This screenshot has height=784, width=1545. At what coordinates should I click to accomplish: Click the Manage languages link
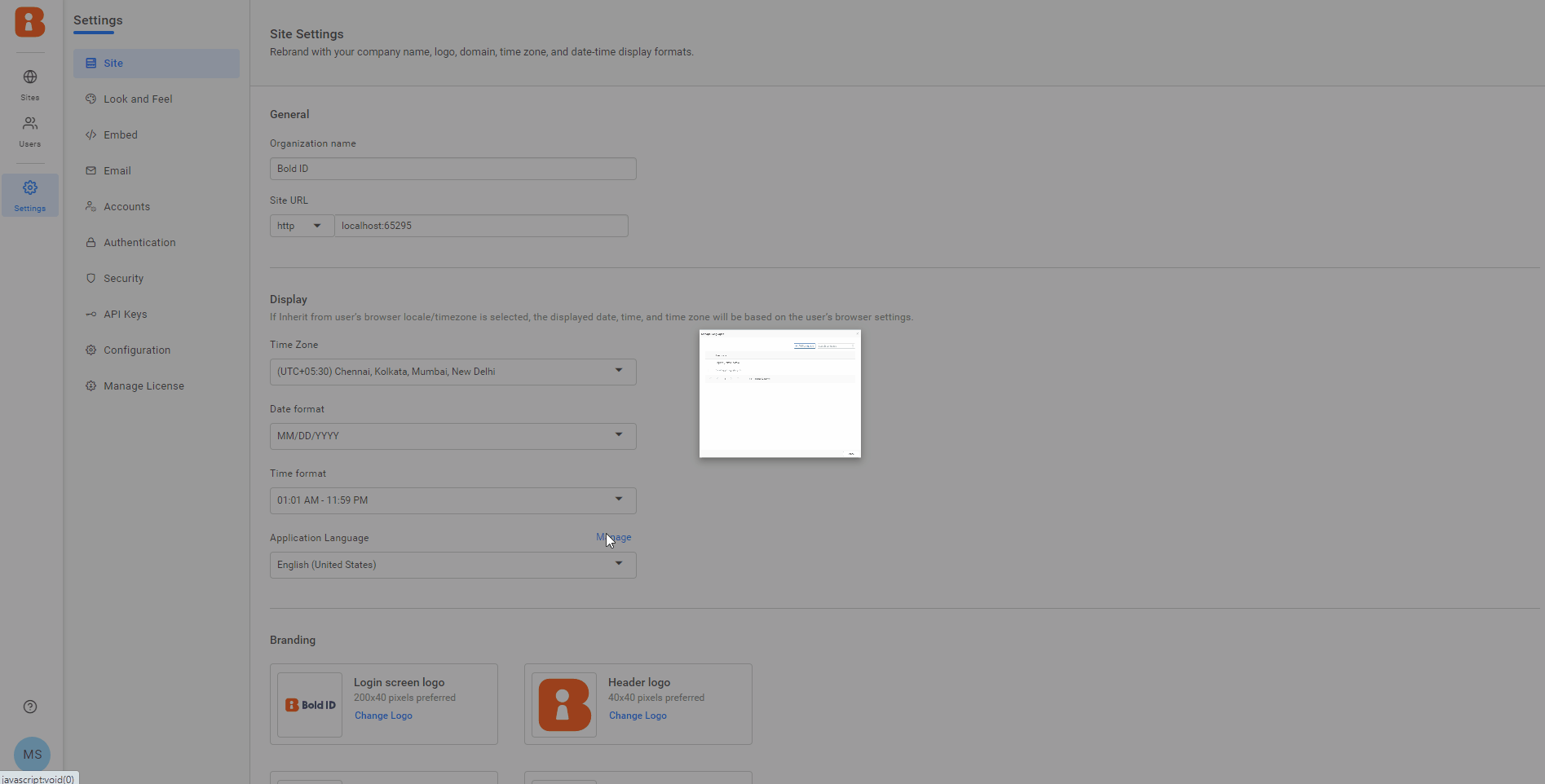point(614,537)
